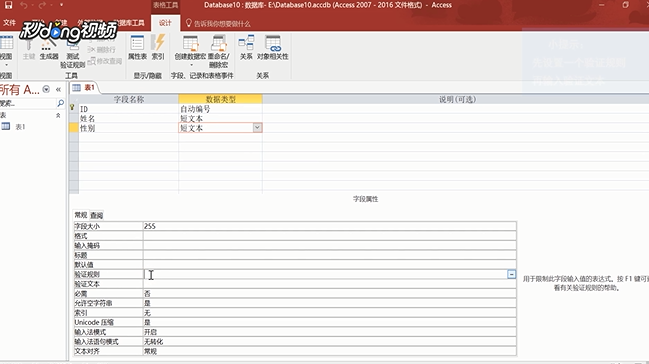Open the 视图 dropdown arrow
This screenshot has width=649, height=364.
click(x=6, y=65)
